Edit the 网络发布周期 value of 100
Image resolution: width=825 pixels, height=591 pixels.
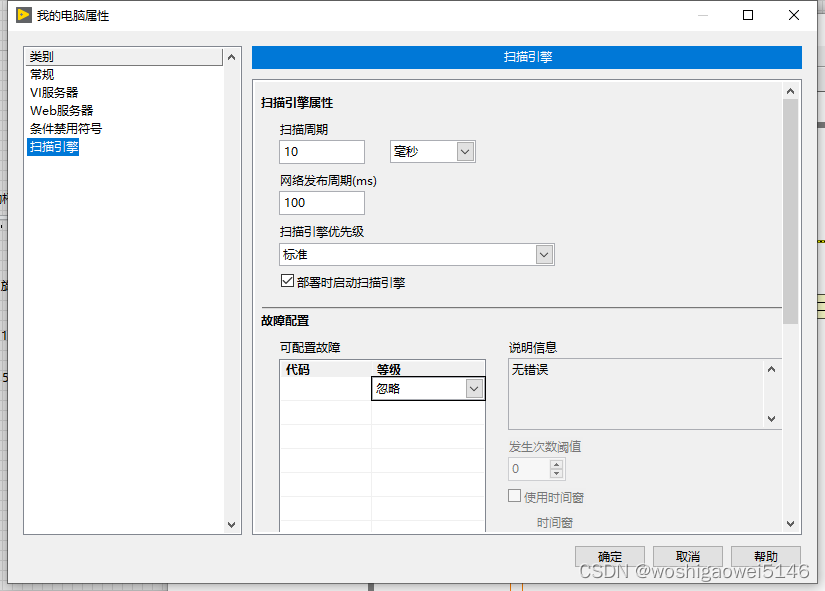[320, 202]
